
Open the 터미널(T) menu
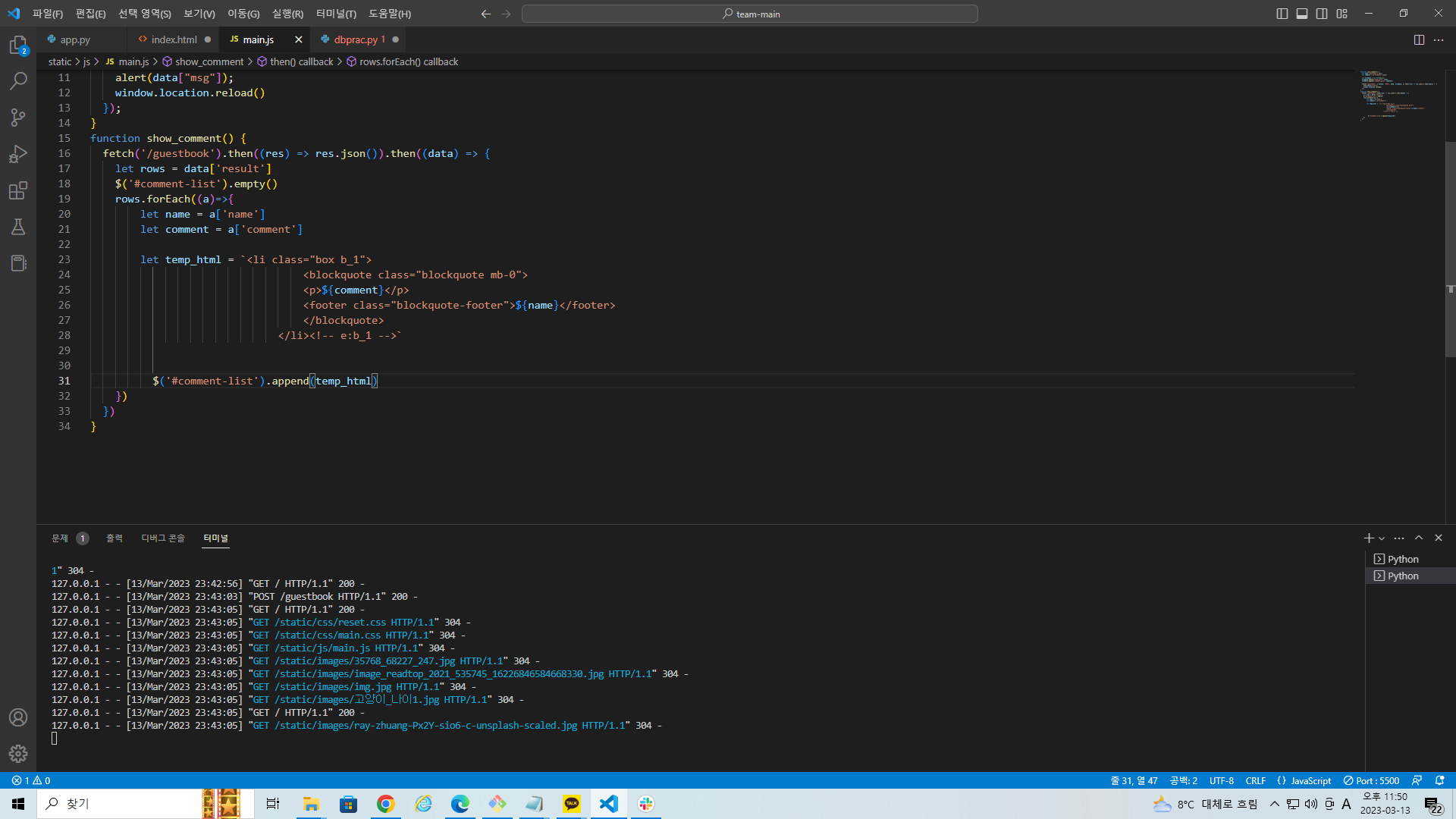click(336, 14)
